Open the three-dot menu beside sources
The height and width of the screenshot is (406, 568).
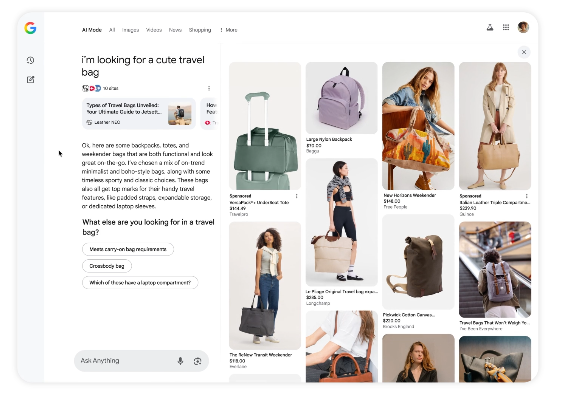point(209,88)
